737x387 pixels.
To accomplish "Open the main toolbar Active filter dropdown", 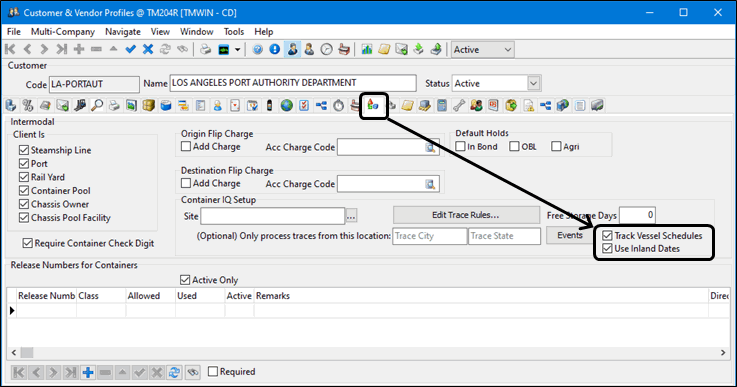I will click(508, 49).
